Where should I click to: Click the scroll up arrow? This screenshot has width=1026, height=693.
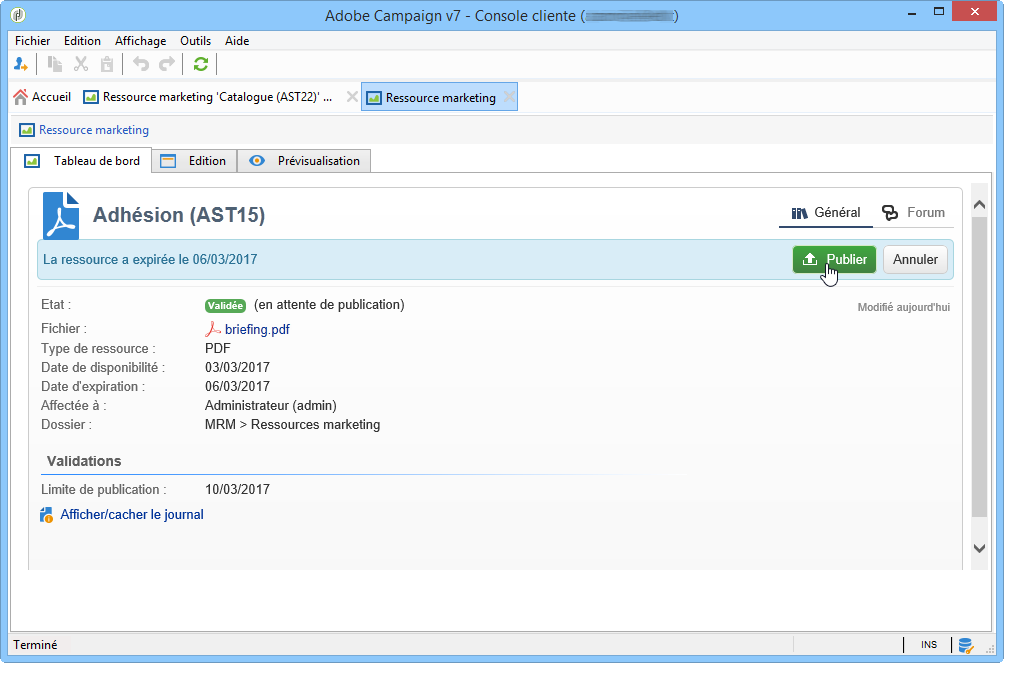[x=979, y=205]
